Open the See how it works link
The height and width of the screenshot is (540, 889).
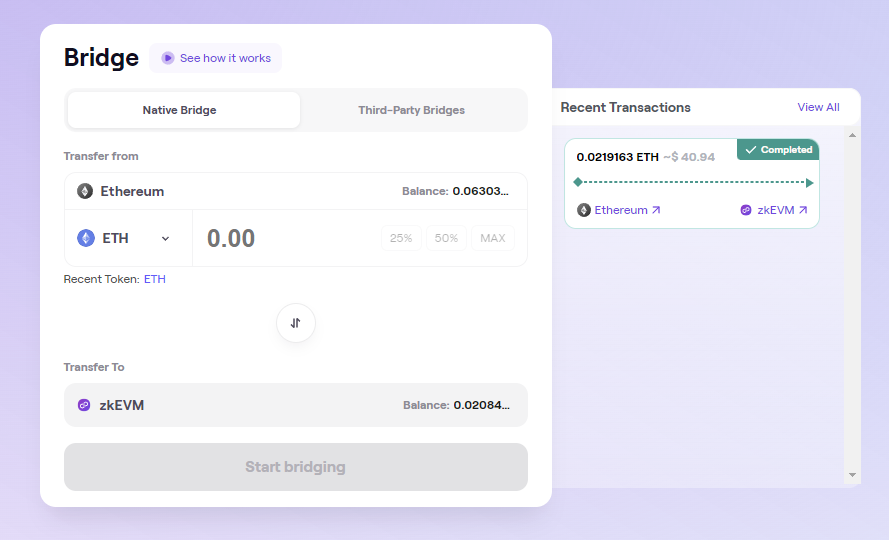pyautogui.click(x=215, y=58)
